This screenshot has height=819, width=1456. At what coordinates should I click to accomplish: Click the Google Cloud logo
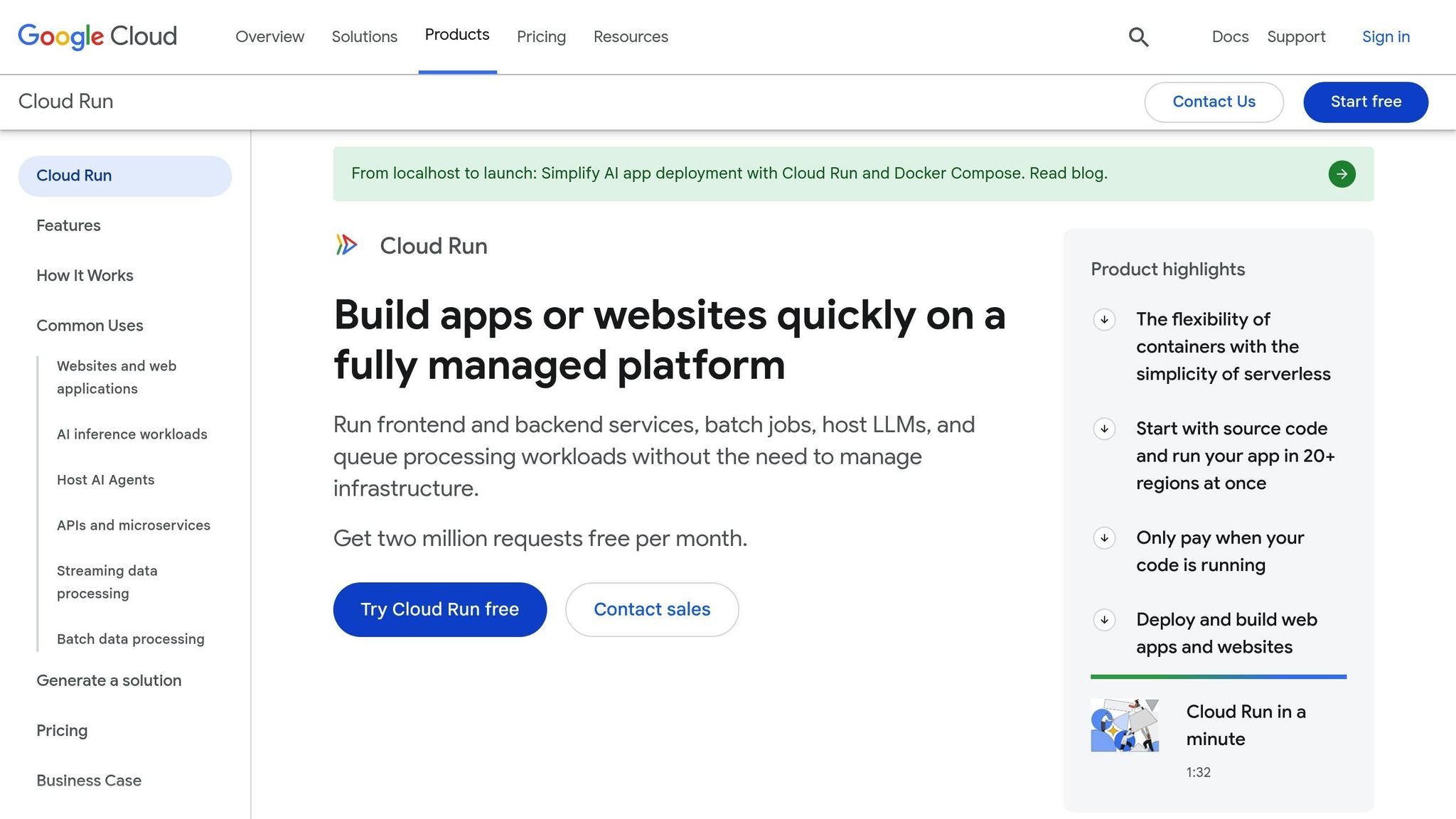(x=97, y=36)
